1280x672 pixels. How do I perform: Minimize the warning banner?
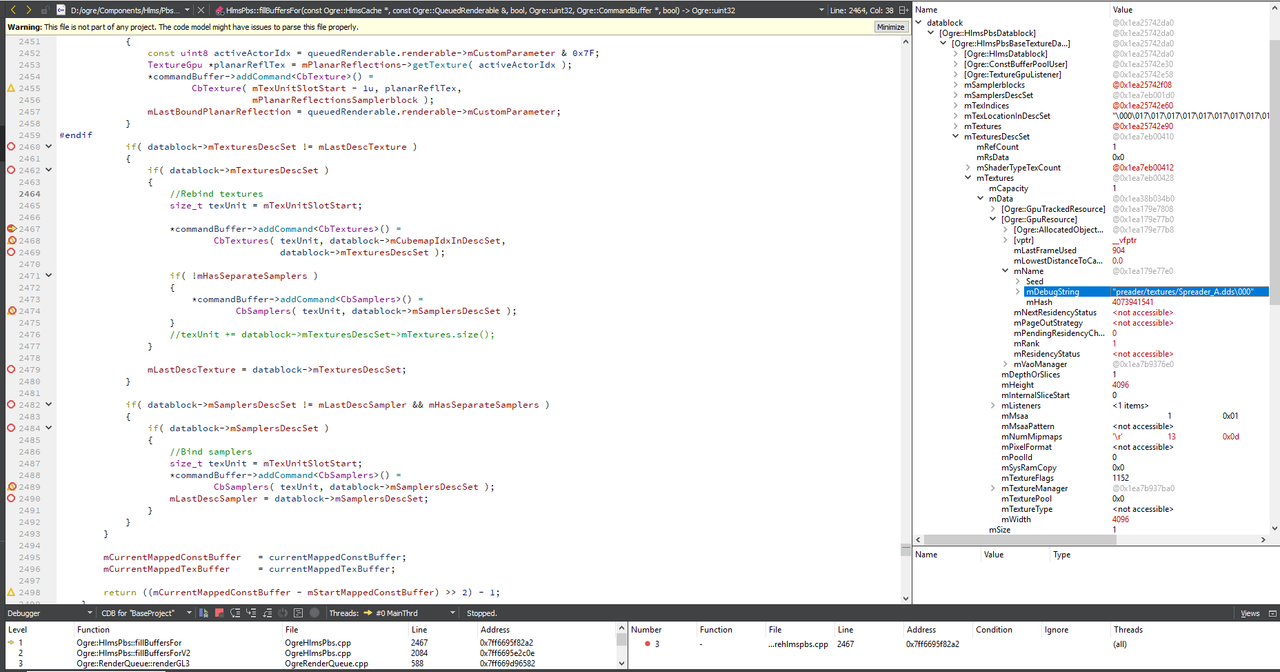[x=890, y=27]
